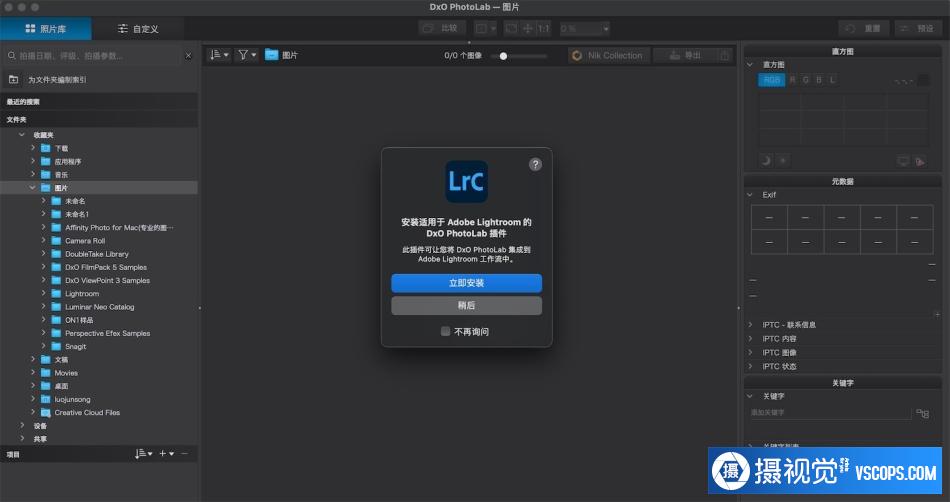Click the 稍后 later button
Image resolution: width=950 pixels, height=502 pixels.
point(467,305)
